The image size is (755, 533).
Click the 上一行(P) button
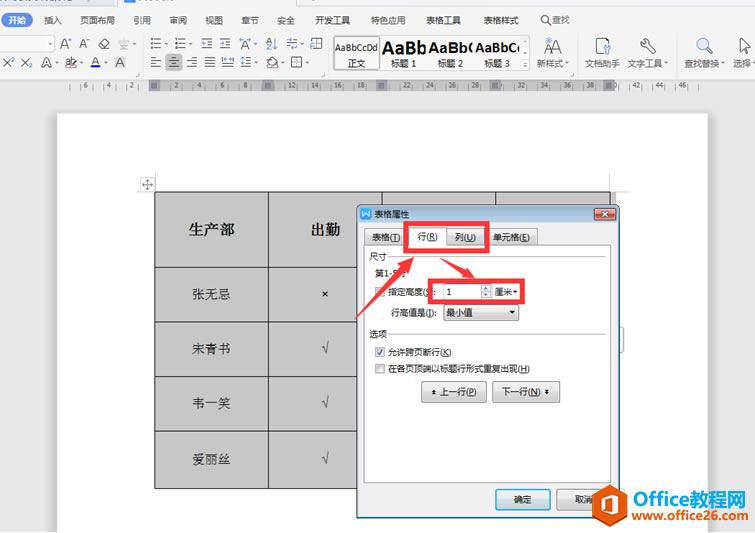click(454, 392)
